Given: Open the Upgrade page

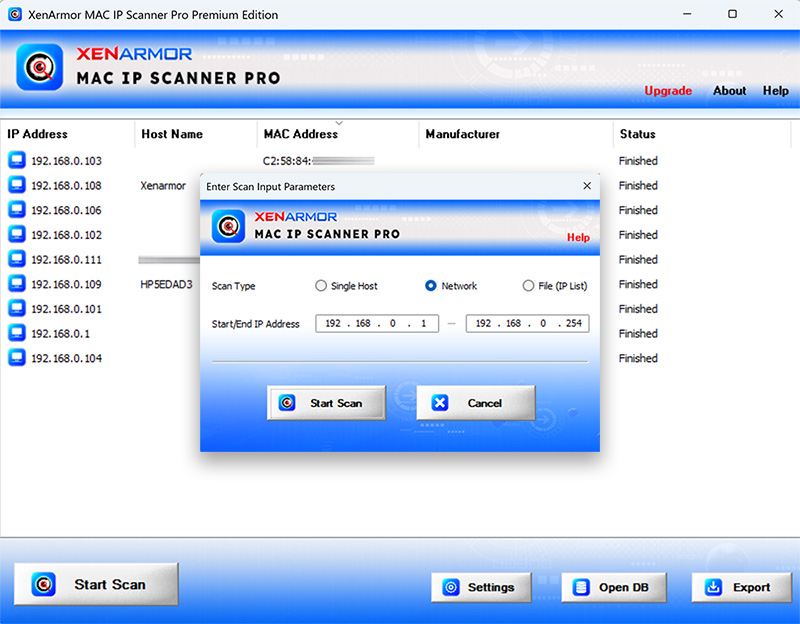Looking at the screenshot, I should [x=668, y=91].
